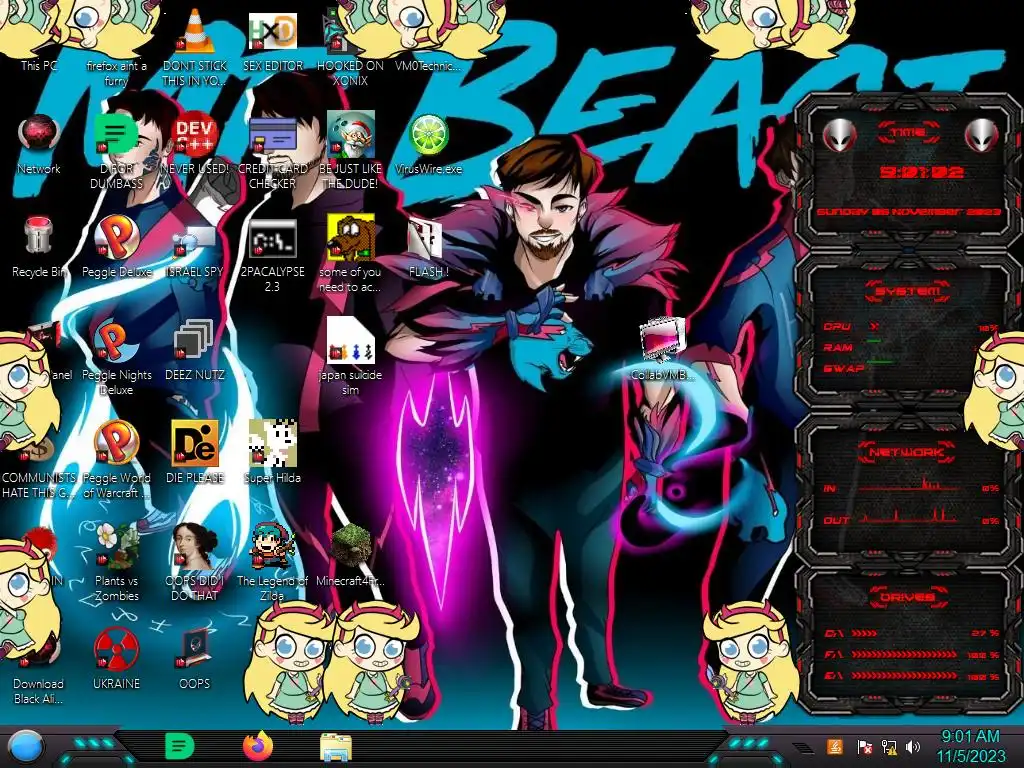This screenshot has height=768, width=1024.
Task: Open the green document app in taskbar
Action: [180, 746]
